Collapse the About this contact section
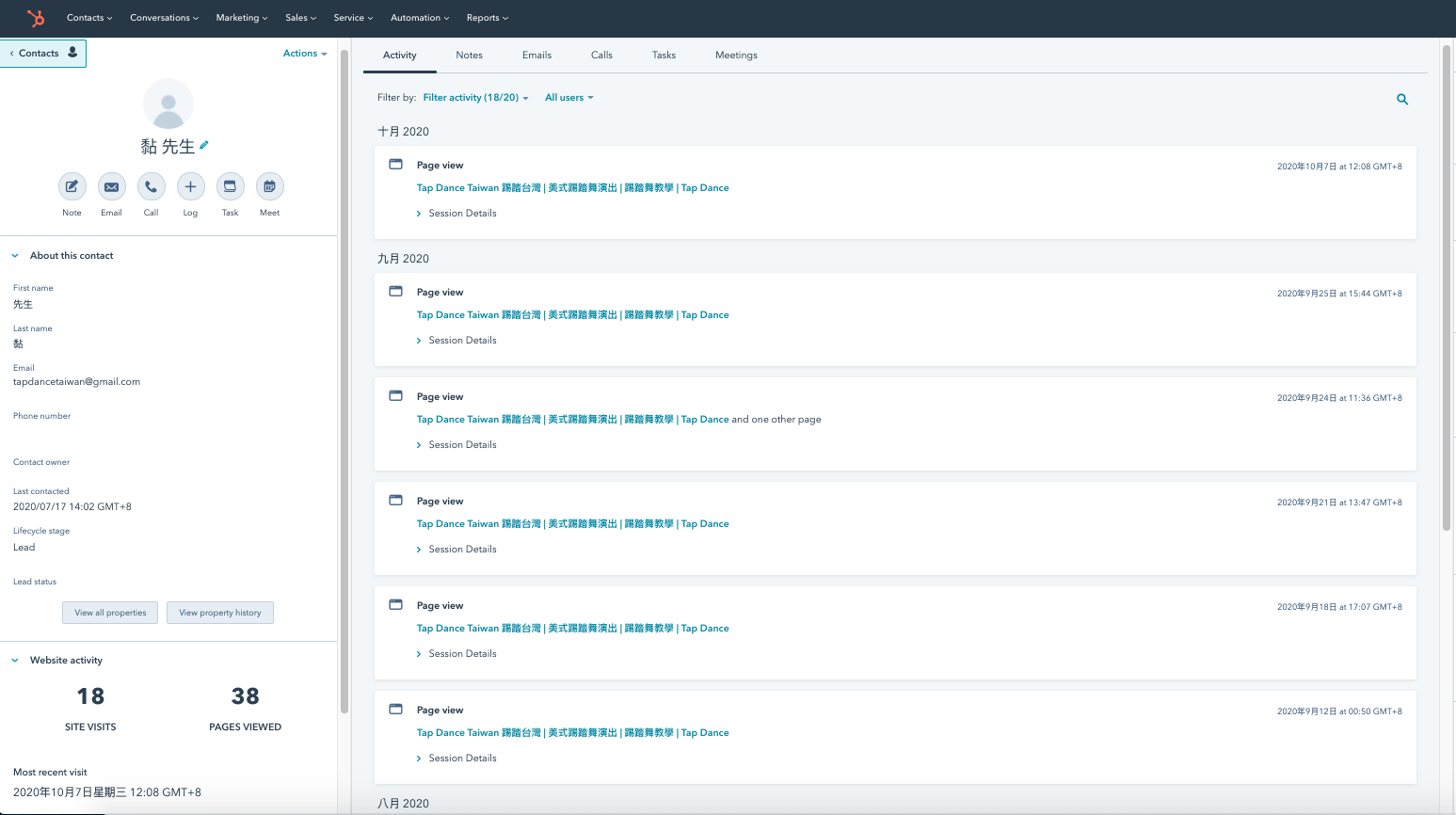This screenshot has height=815, width=1456. [14, 254]
